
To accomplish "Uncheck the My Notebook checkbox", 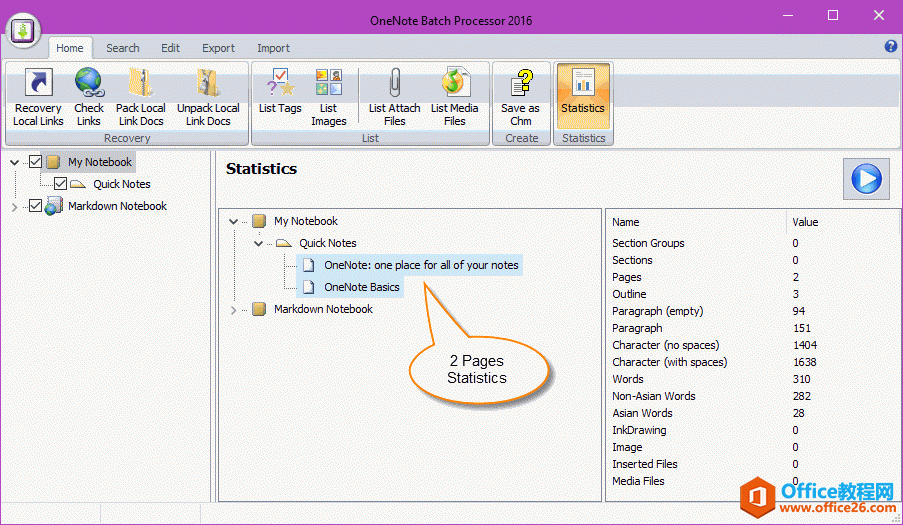I will (x=35, y=162).
